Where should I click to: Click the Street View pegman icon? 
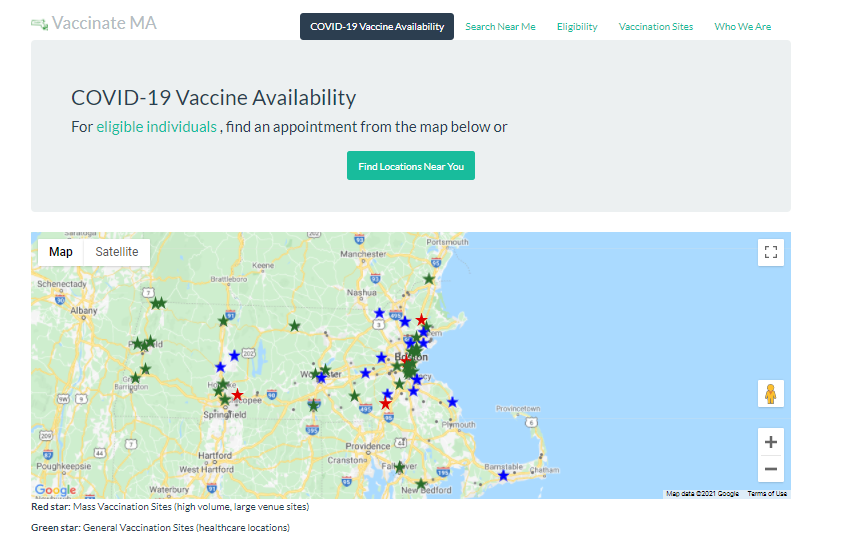(770, 394)
